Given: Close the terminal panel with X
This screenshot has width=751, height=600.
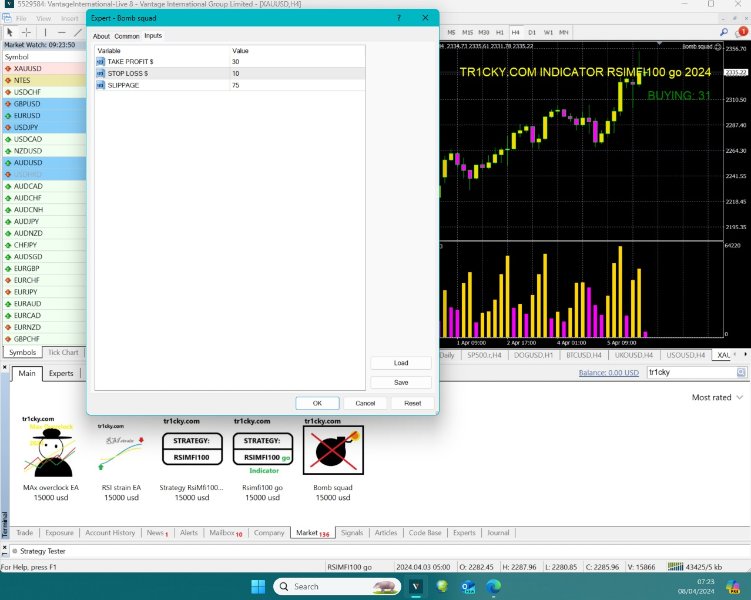Looking at the screenshot, I should click(x=4, y=367).
